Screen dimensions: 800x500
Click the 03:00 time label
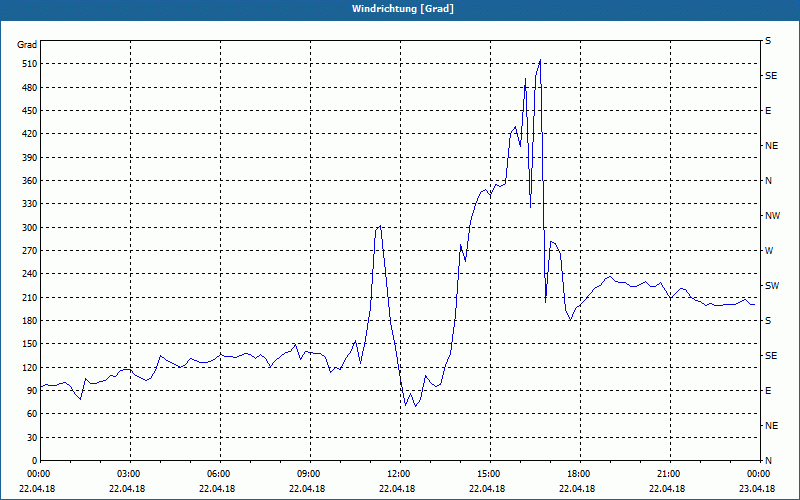130,474
